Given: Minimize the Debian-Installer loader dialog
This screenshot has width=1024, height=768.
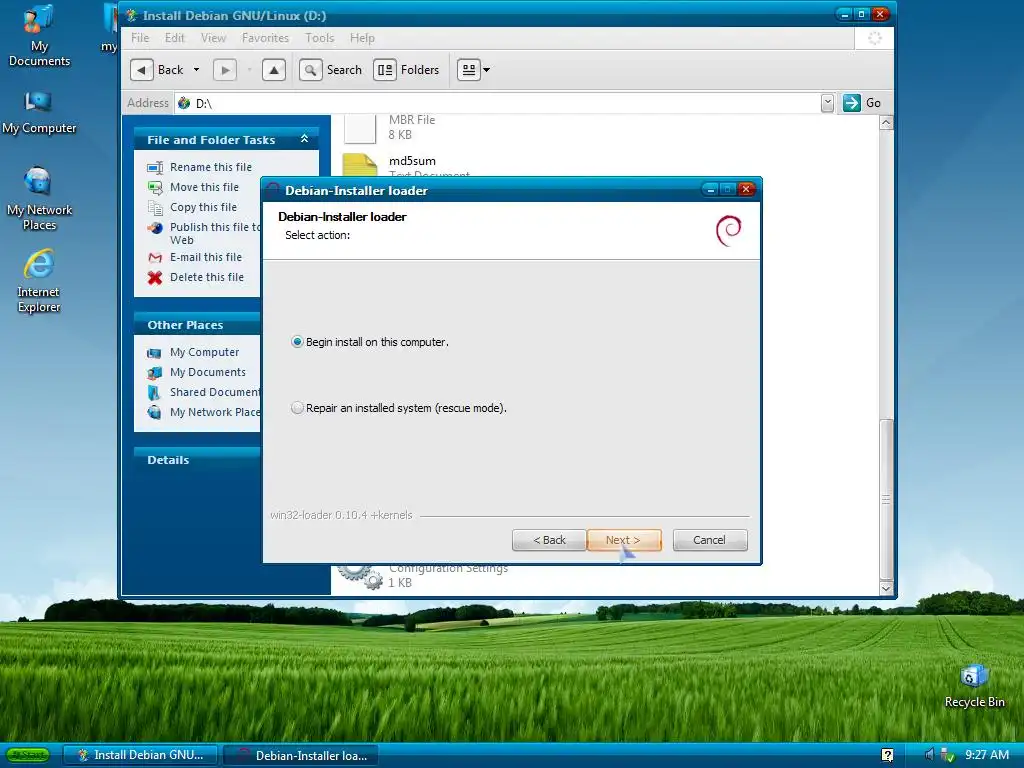Looking at the screenshot, I should pyautogui.click(x=711, y=189).
